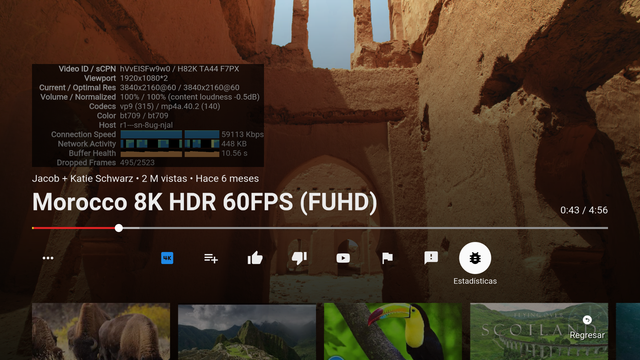Open the YouTube channel play icon
640x360 pixels.
click(x=343, y=258)
